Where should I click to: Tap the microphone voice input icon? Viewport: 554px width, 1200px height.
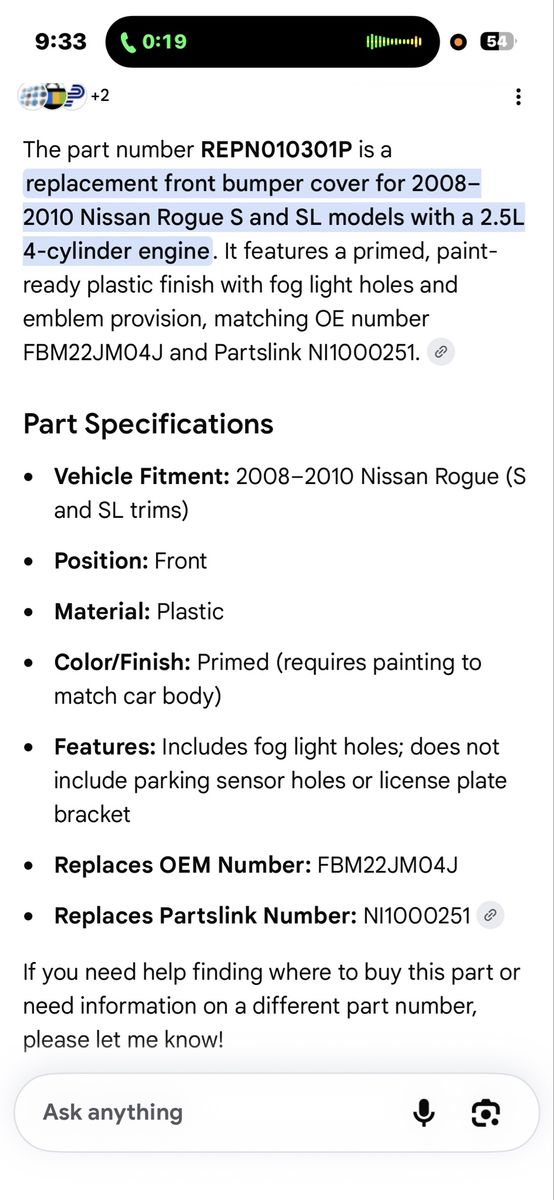(424, 1112)
